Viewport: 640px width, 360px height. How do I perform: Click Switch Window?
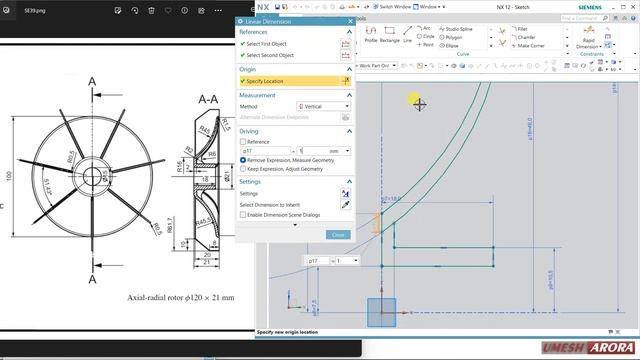click(392, 7)
